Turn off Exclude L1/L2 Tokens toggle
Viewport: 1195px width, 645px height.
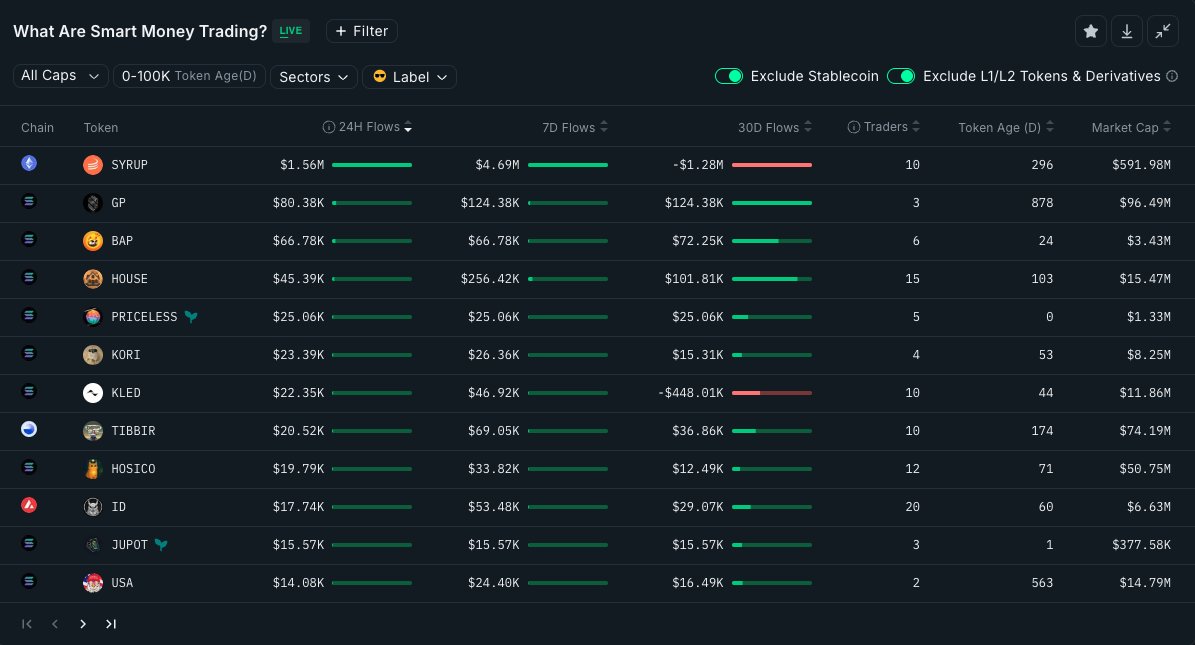click(901, 76)
